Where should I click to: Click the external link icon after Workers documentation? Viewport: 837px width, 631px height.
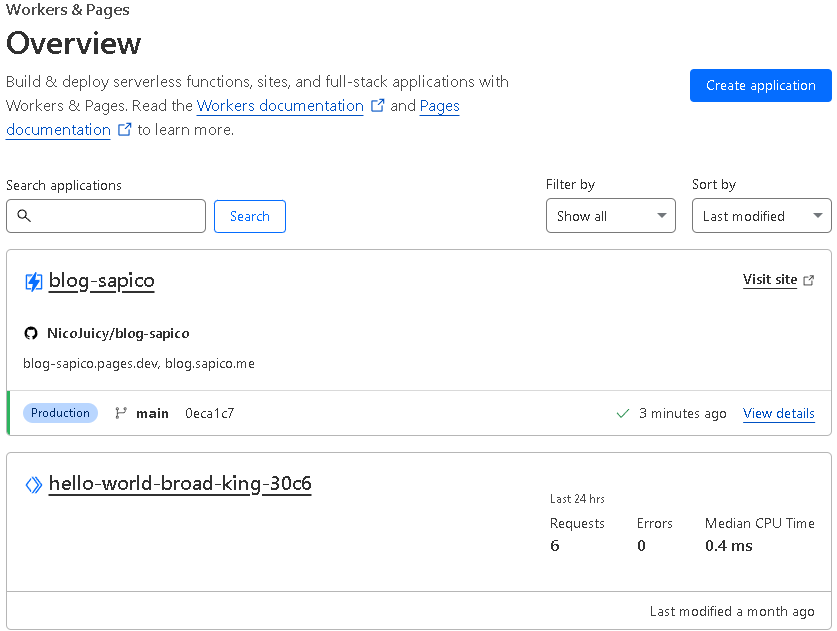tap(377, 106)
